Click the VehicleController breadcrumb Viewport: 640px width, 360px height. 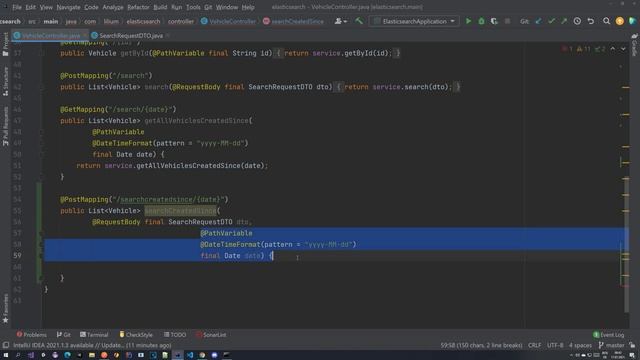click(x=228, y=21)
